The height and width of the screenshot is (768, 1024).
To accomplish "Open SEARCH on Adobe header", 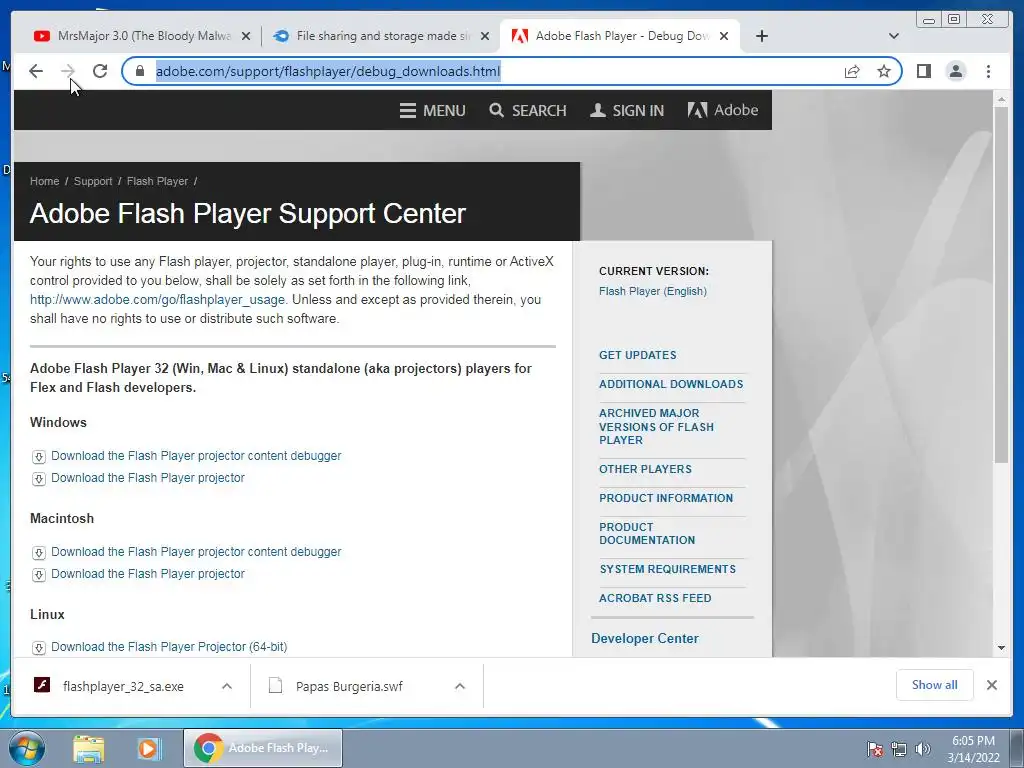I will pyautogui.click(x=528, y=110).
